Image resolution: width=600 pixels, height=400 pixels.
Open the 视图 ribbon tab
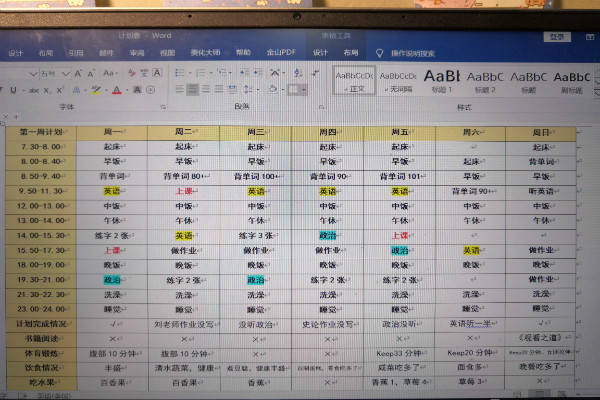click(166, 52)
